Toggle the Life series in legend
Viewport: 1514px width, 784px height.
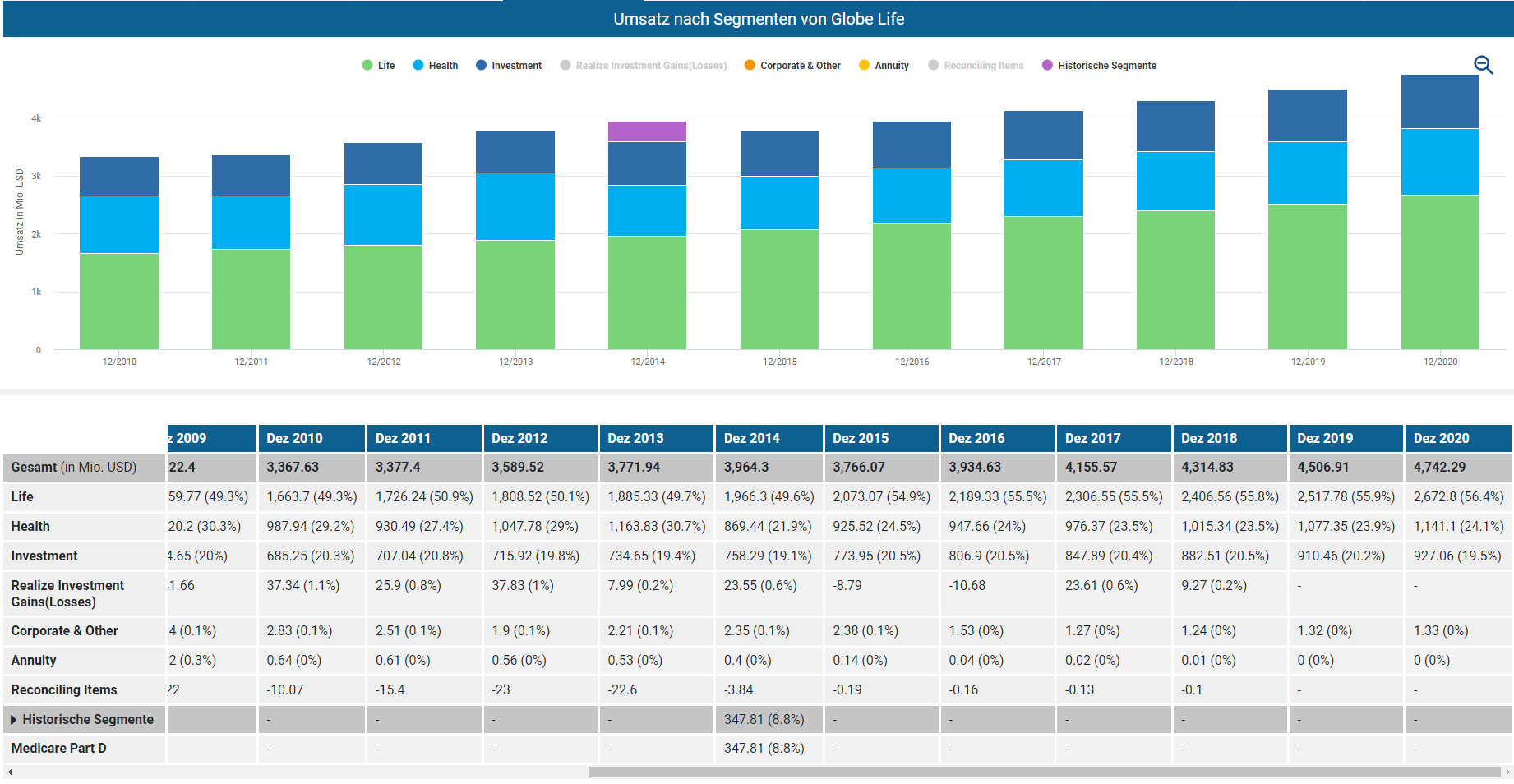point(378,66)
